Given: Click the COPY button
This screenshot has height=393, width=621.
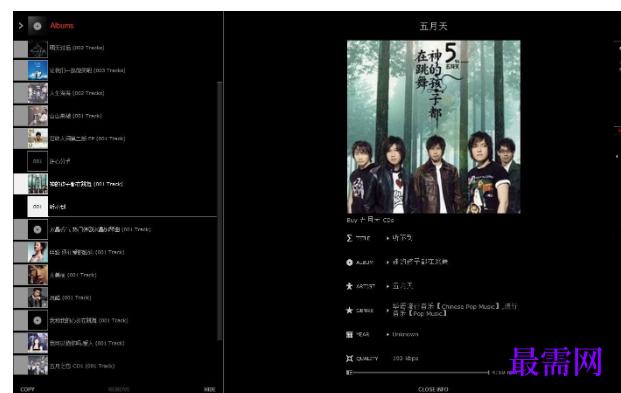Looking at the screenshot, I should click(27, 389).
